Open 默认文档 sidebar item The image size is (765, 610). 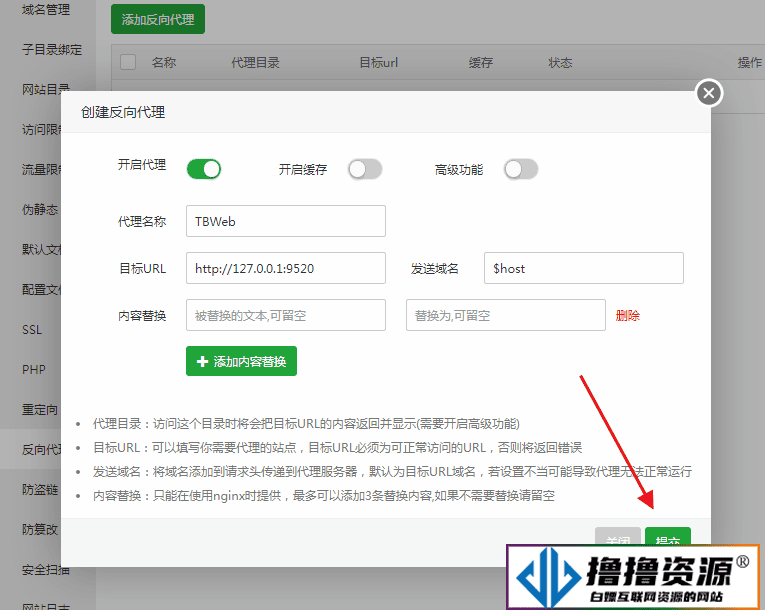pyautogui.click(x=41, y=249)
